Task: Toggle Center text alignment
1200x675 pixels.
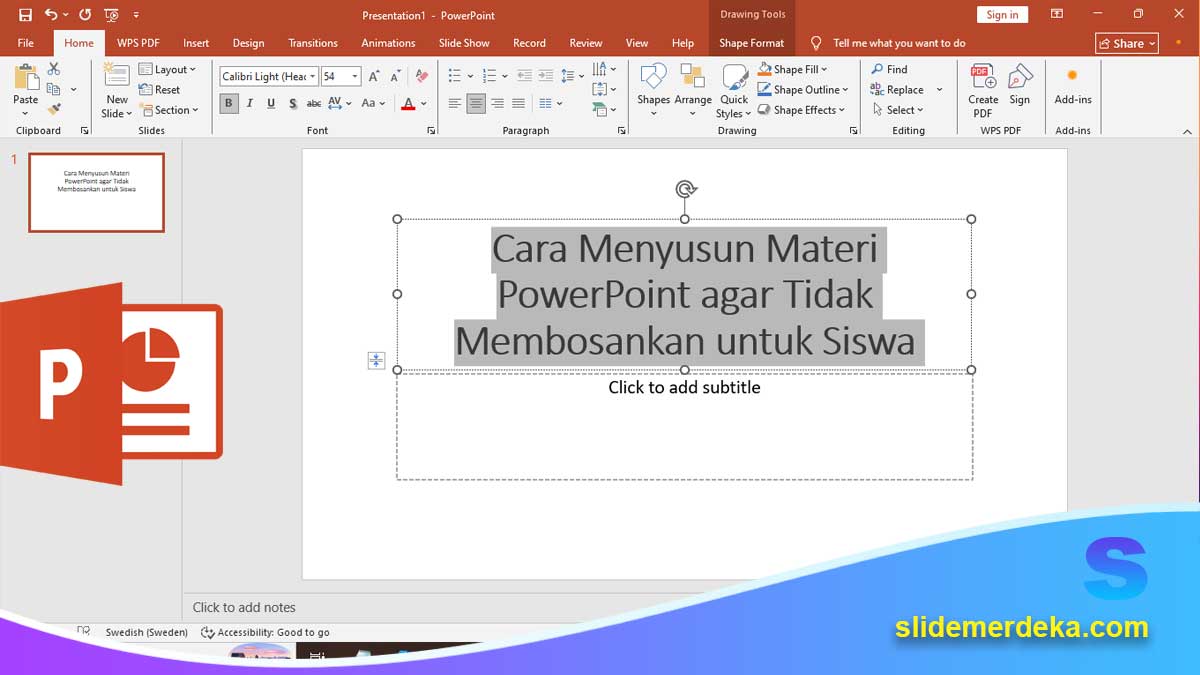Action: point(476,103)
